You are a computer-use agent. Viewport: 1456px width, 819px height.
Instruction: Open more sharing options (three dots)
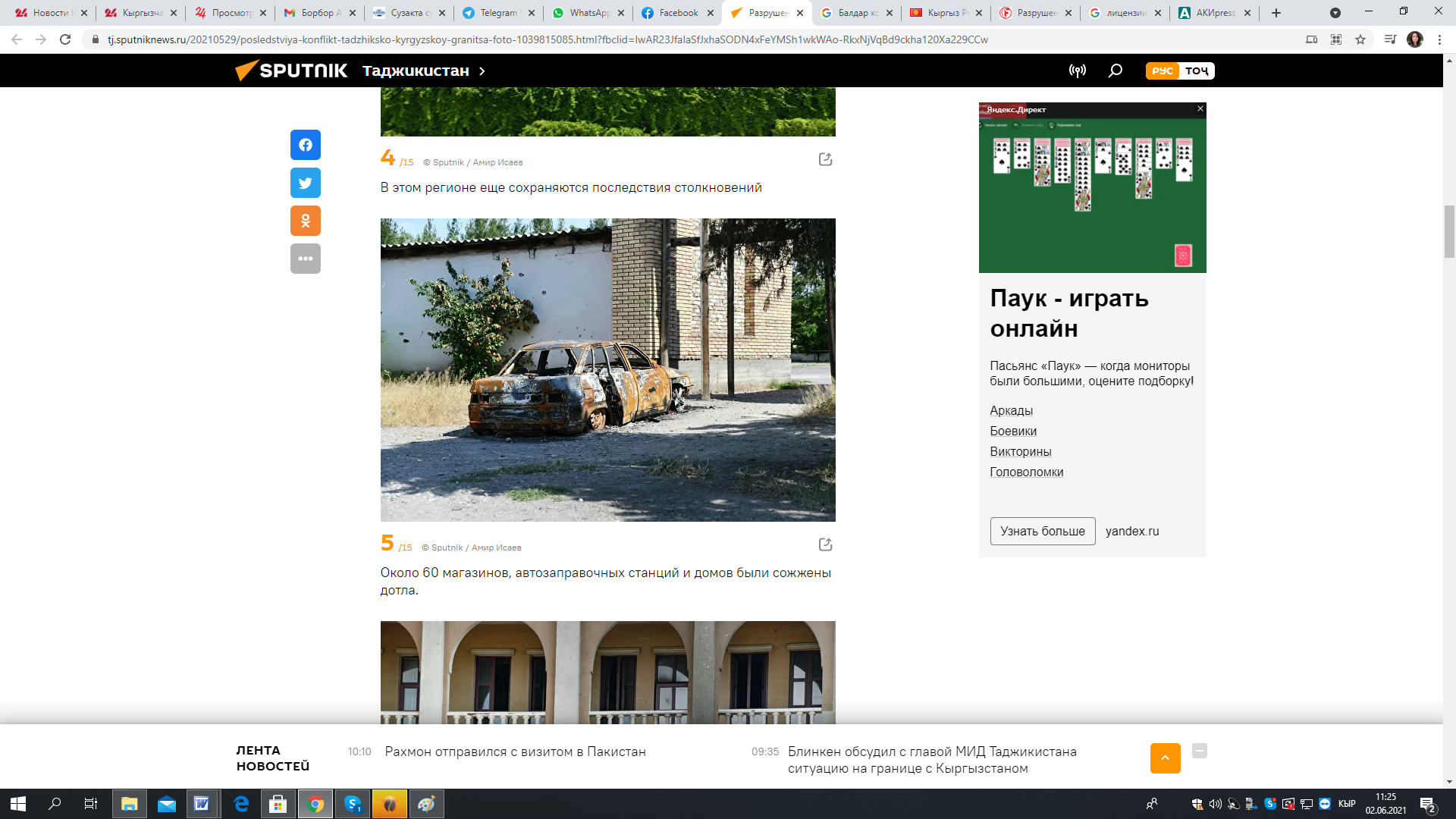tap(305, 259)
